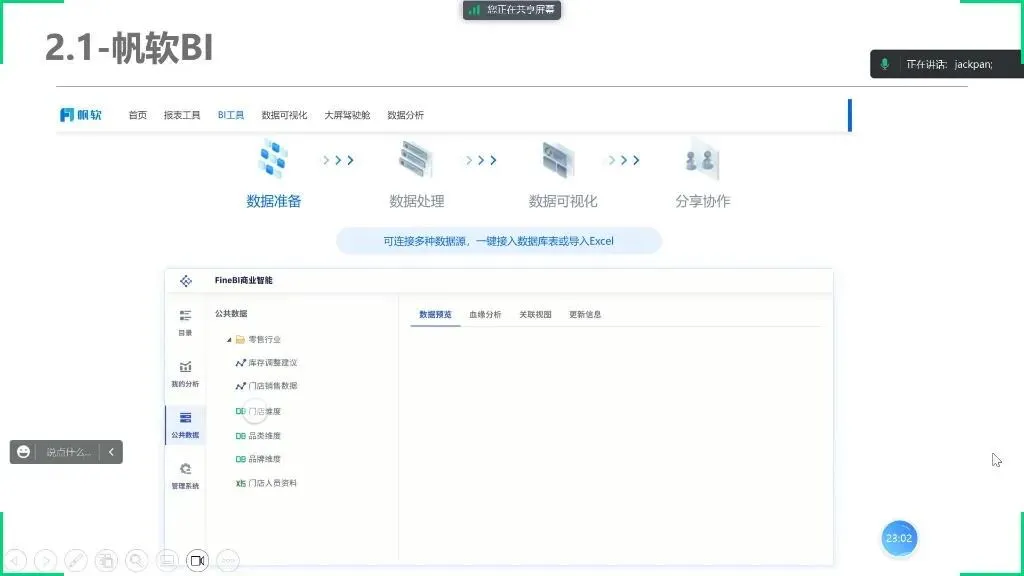Click the 说点什么 chat input
This screenshot has height=576, width=1024.
click(x=68, y=452)
